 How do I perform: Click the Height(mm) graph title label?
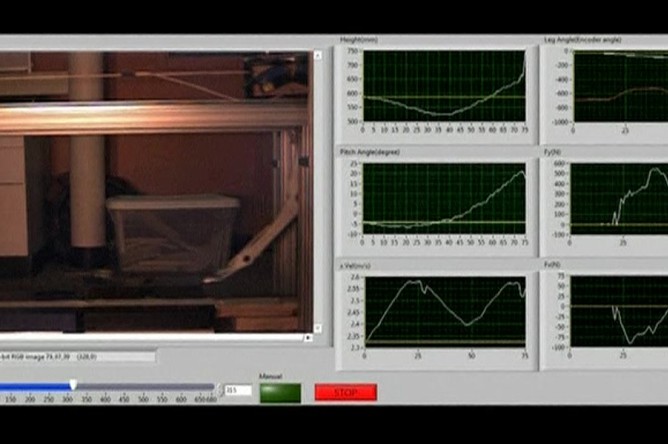pyautogui.click(x=359, y=41)
